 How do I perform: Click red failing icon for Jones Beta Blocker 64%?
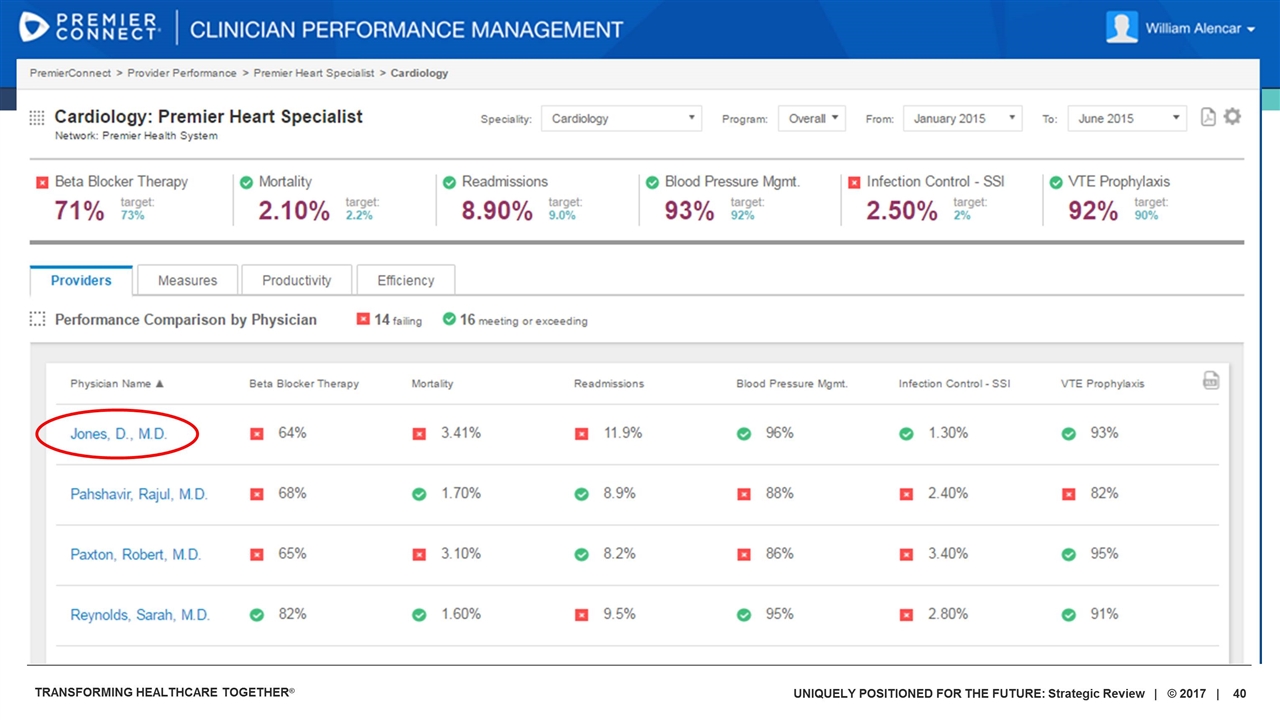click(x=257, y=434)
